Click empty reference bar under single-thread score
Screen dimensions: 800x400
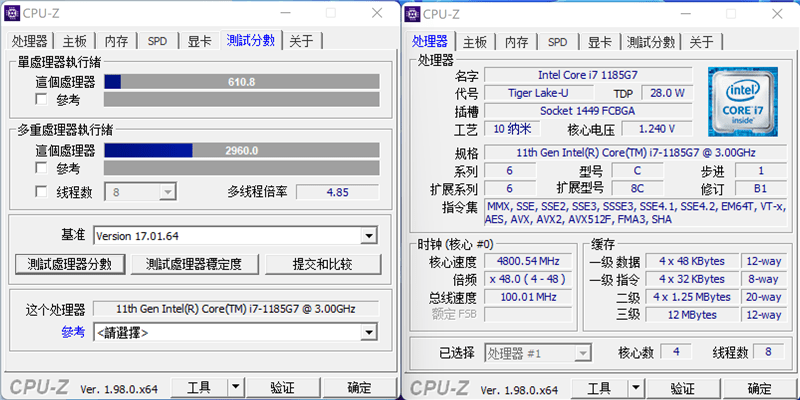[242, 99]
